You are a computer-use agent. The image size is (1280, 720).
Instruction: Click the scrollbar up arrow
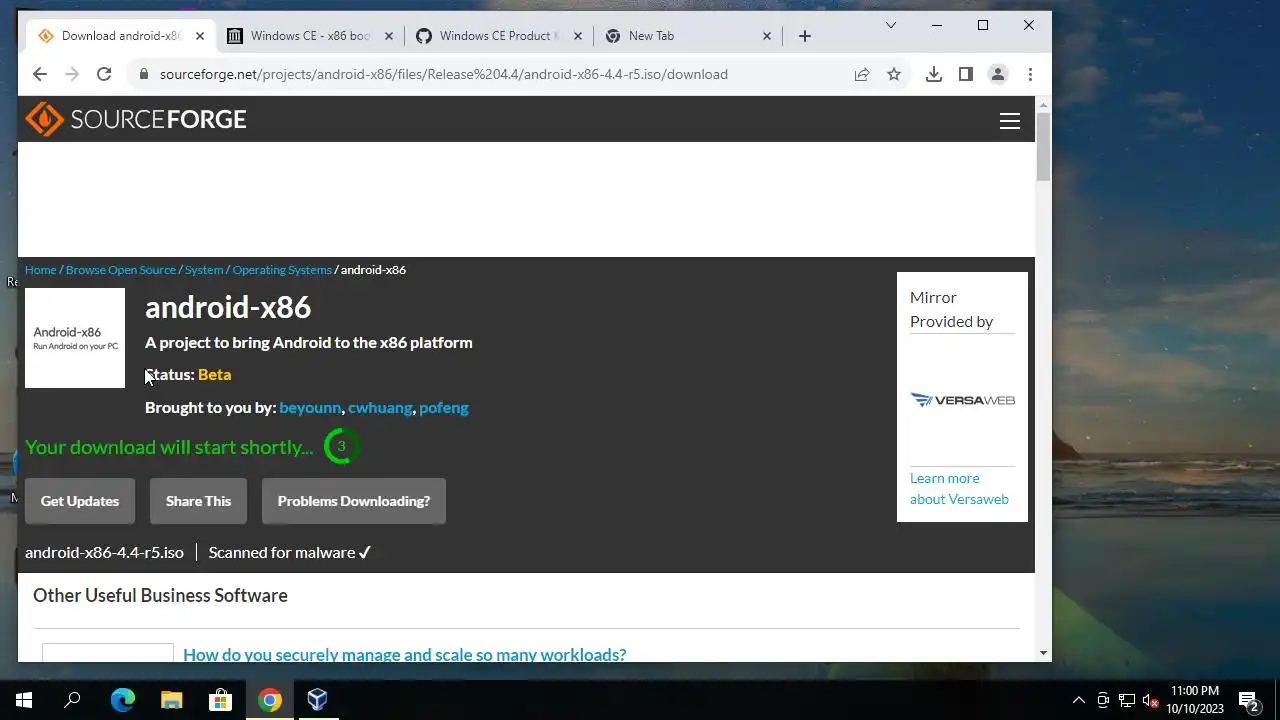1043,104
